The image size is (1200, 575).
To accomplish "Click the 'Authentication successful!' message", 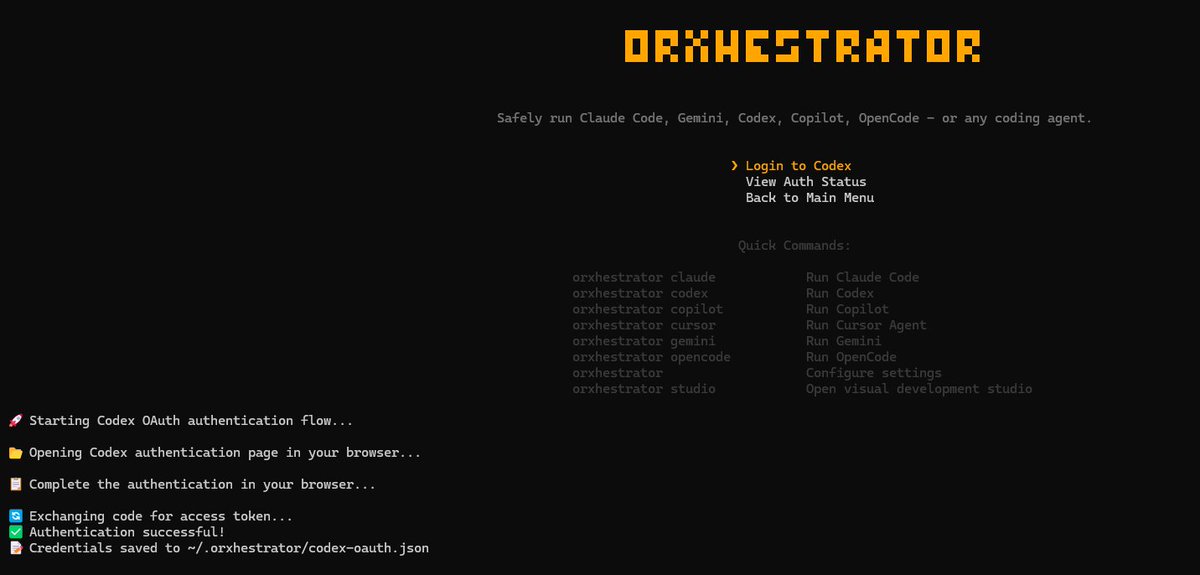I will [x=127, y=532].
